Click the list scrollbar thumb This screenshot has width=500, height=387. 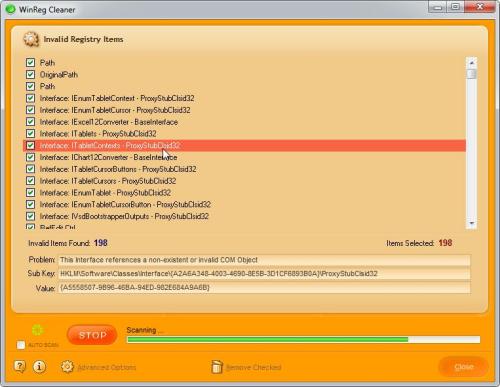point(471,74)
